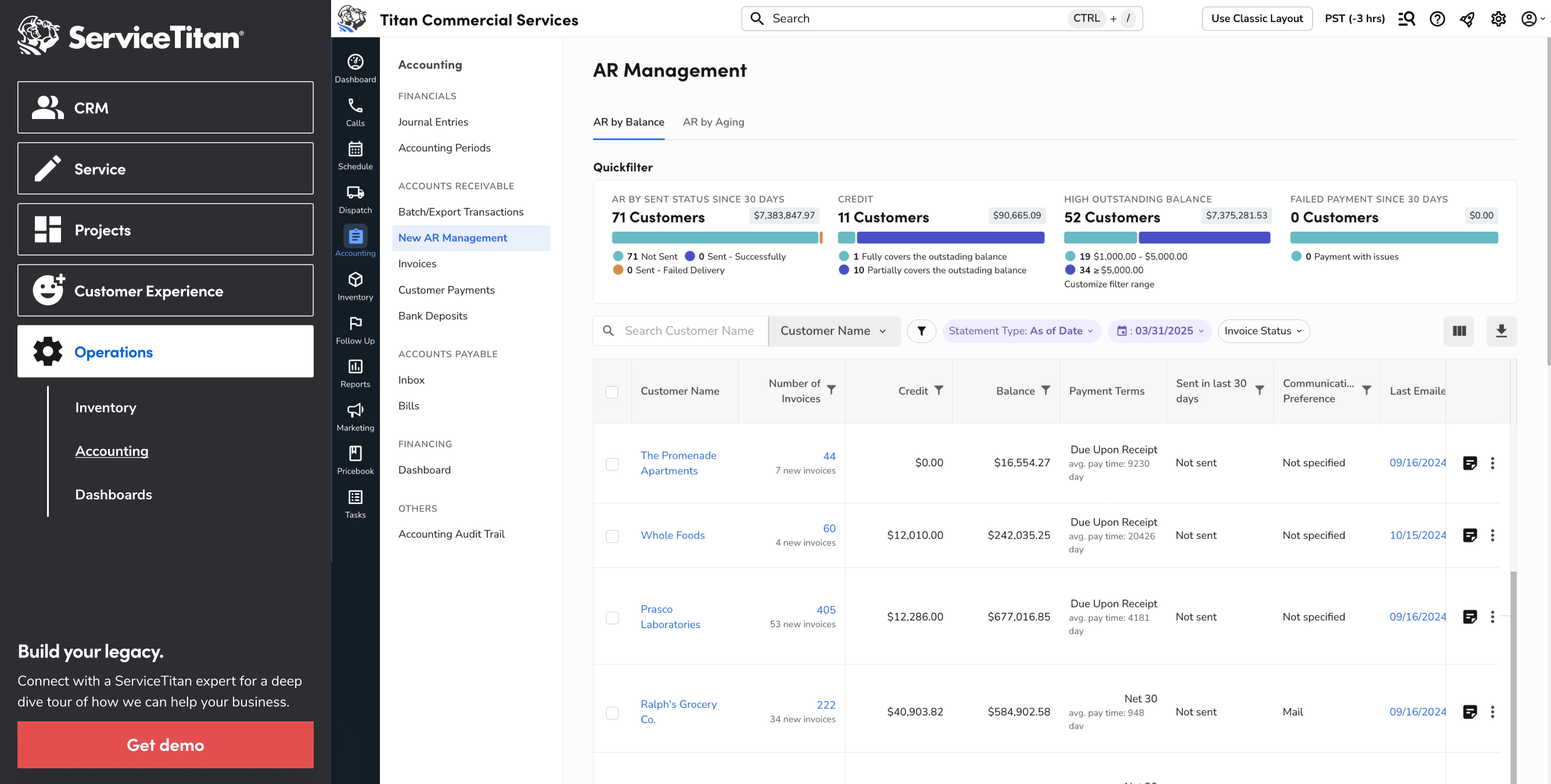1551x784 pixels.
Task: Click the funnel filter button
Action: click(x=921, y=330)
